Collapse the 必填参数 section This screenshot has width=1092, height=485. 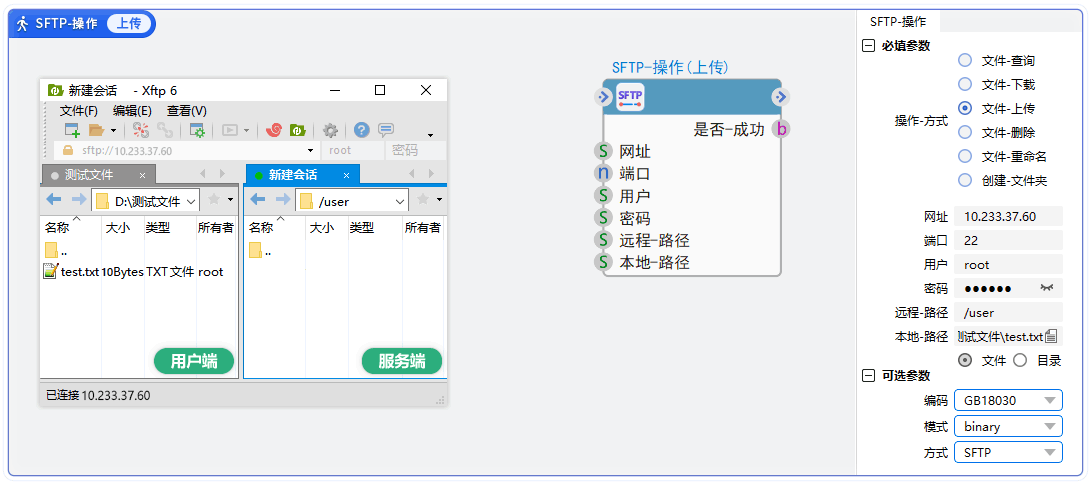tap(867, 45)
